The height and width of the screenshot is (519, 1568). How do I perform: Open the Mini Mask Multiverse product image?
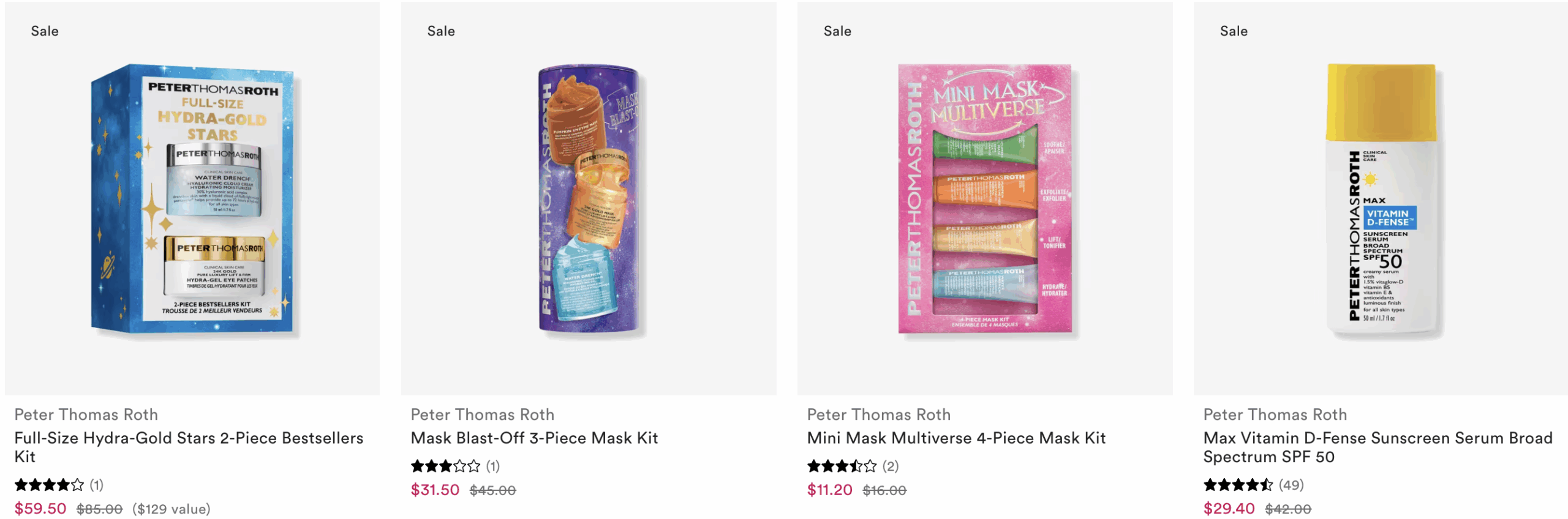click(985, 200)
